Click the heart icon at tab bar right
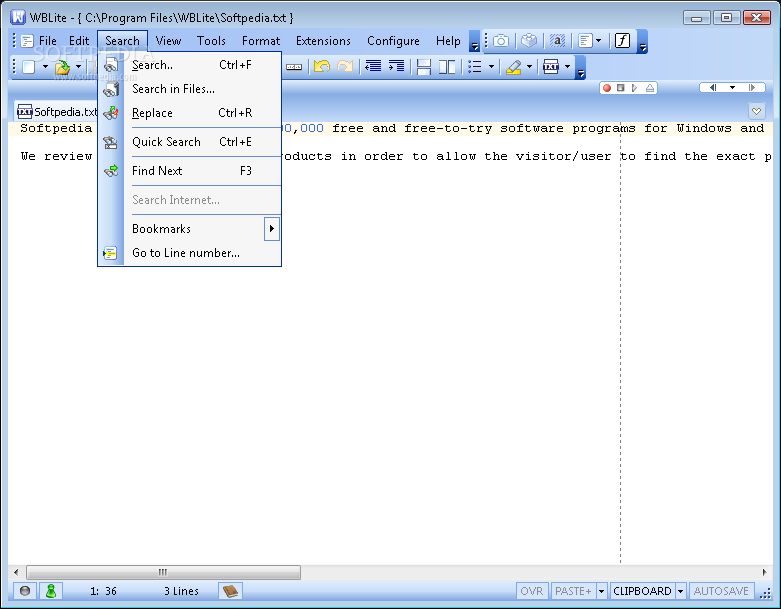This screenshot has height=609, width=781. (x=757, y=111)
